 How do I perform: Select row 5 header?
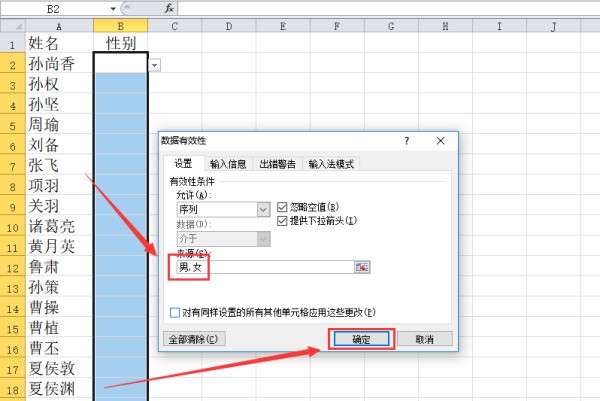13,124
